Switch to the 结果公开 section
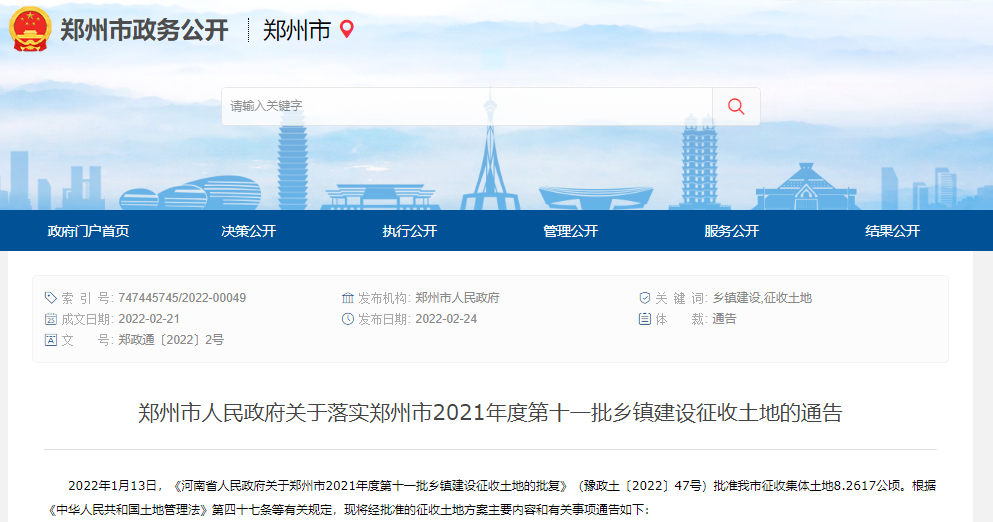The width and height of the screenshot is (993, 522). tap(892, 231)
